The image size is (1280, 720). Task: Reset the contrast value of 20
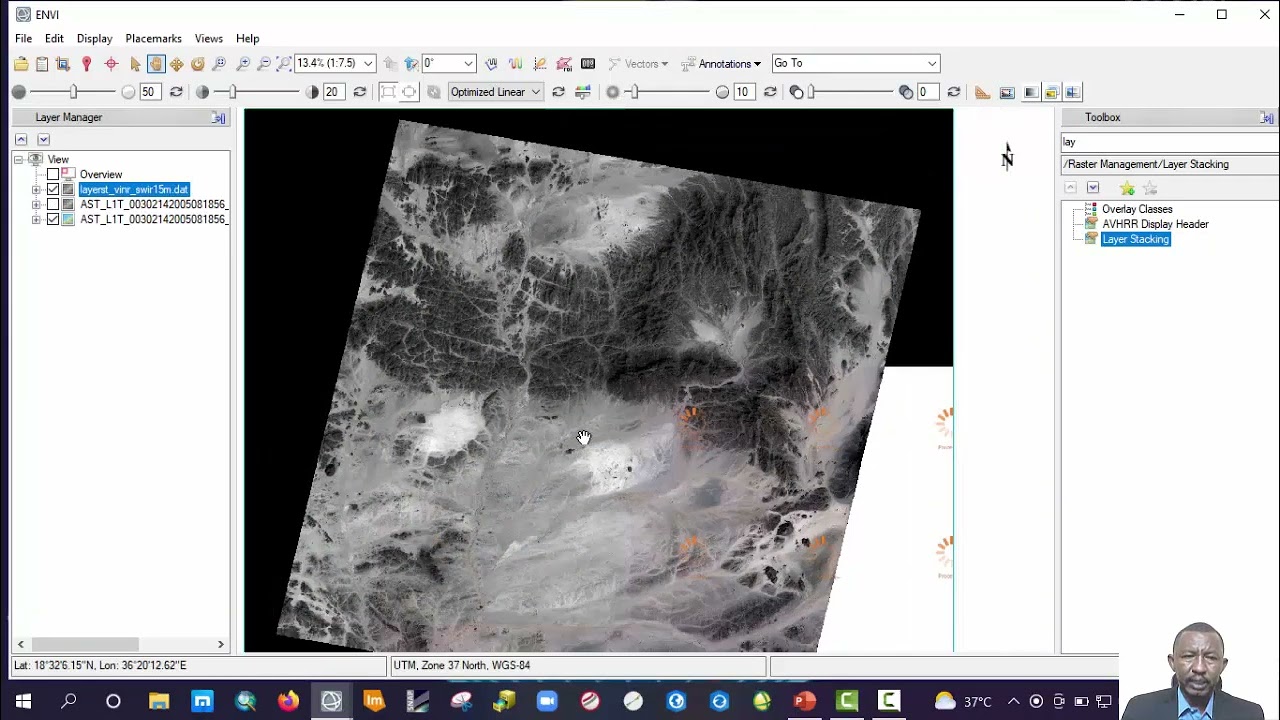coord(360,92)
